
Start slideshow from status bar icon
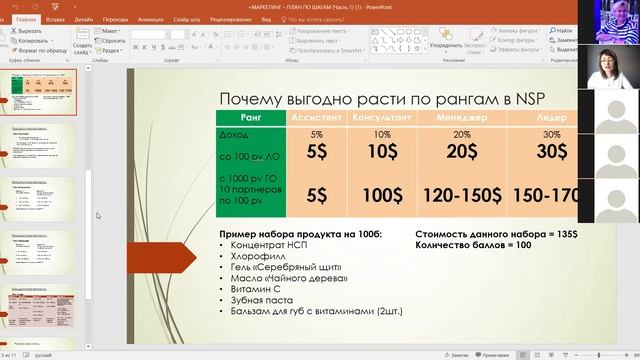point(565,355)
